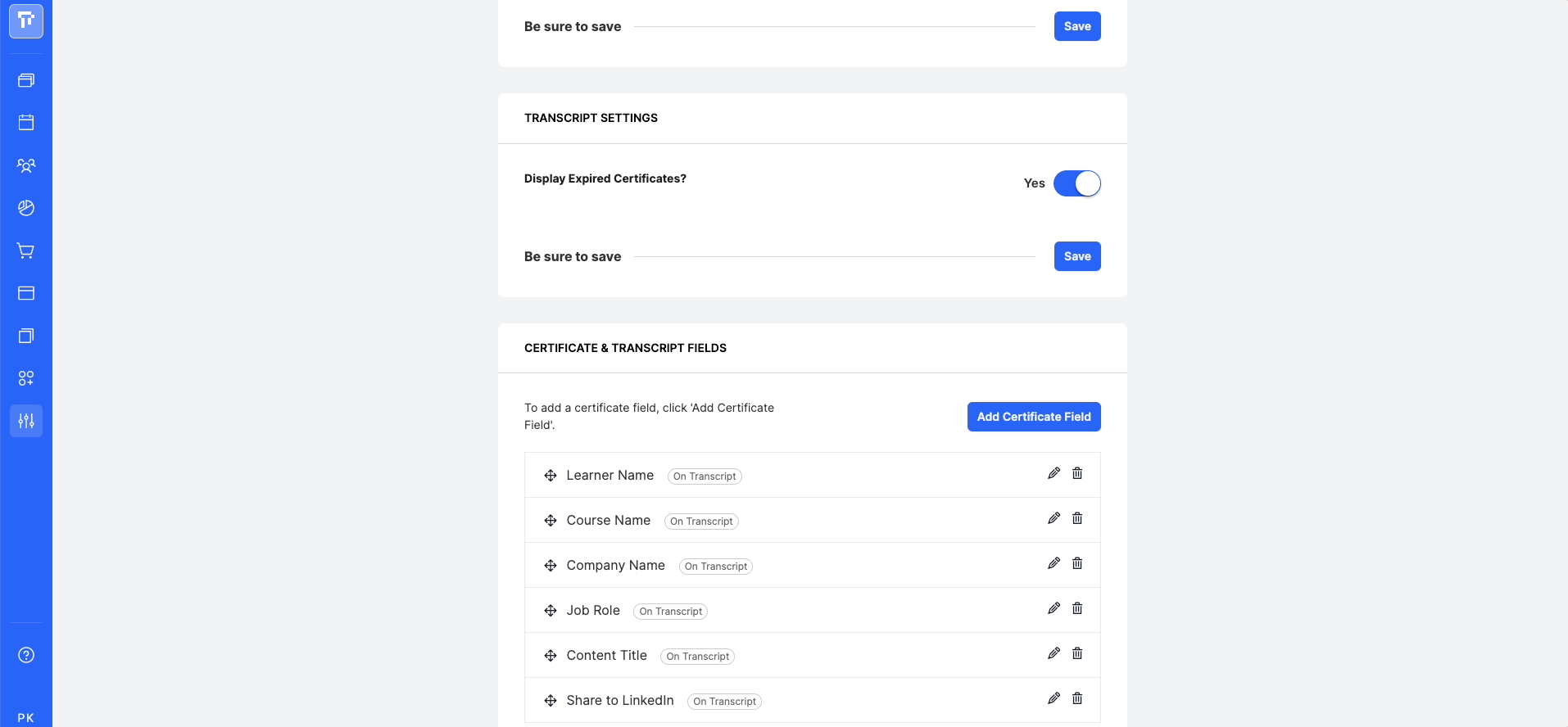Click the app logo at sidebar top
This screenshot has width=1568, height=727.
[26, 21]
